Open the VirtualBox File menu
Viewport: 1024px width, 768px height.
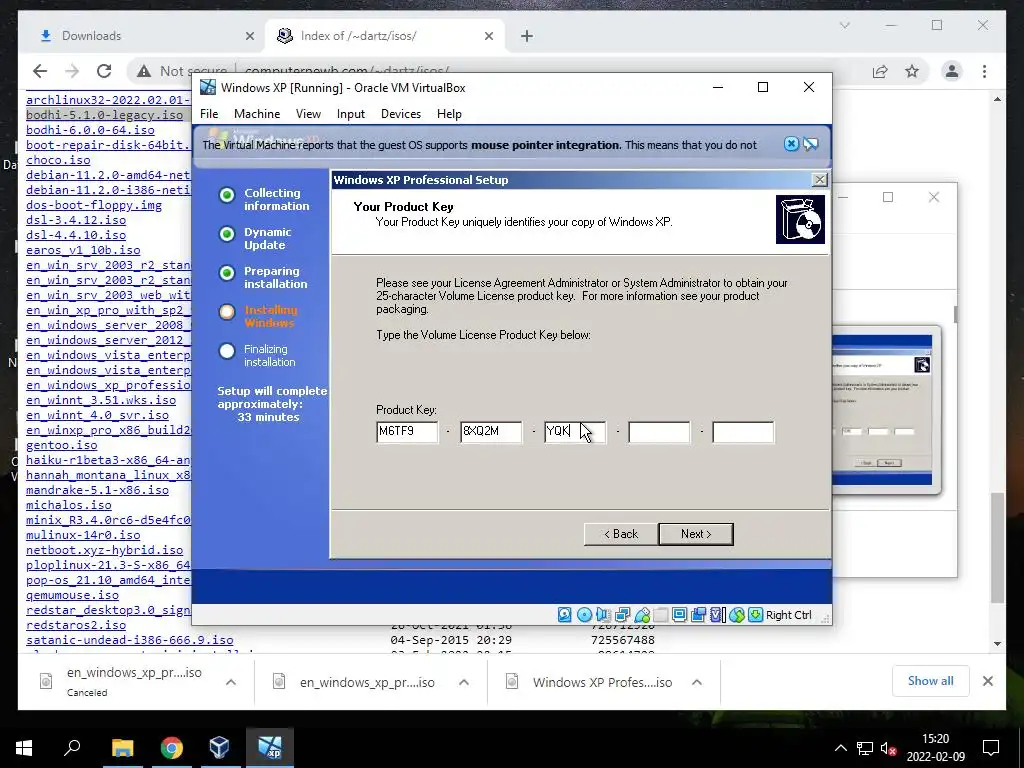coord(209,114)
